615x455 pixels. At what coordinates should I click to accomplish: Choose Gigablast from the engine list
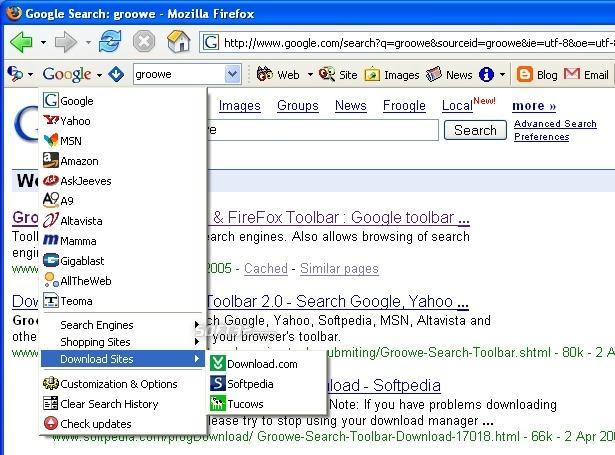tap(123, 260)
